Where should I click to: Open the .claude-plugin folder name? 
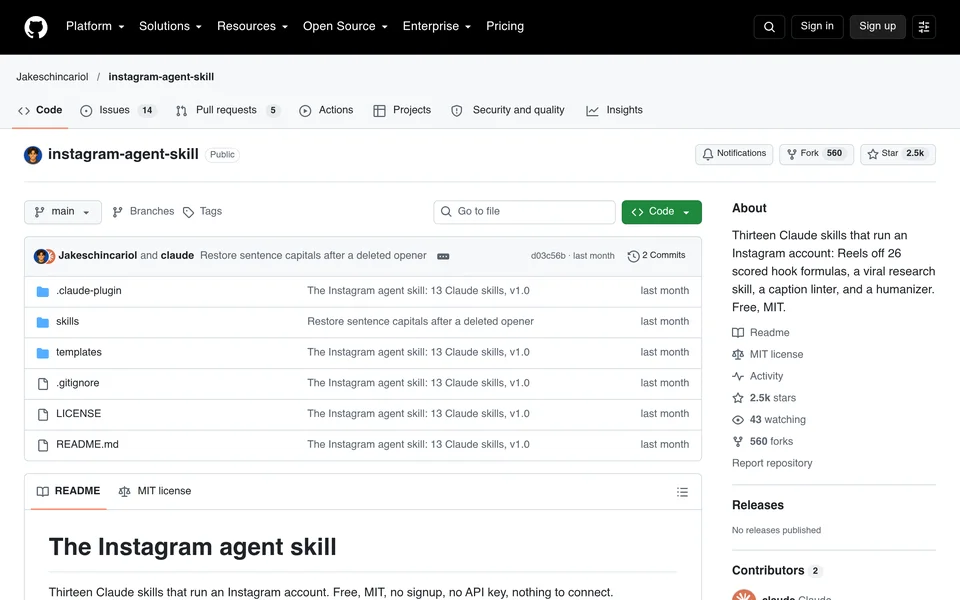pyautogui.click(x=89, y=291)
